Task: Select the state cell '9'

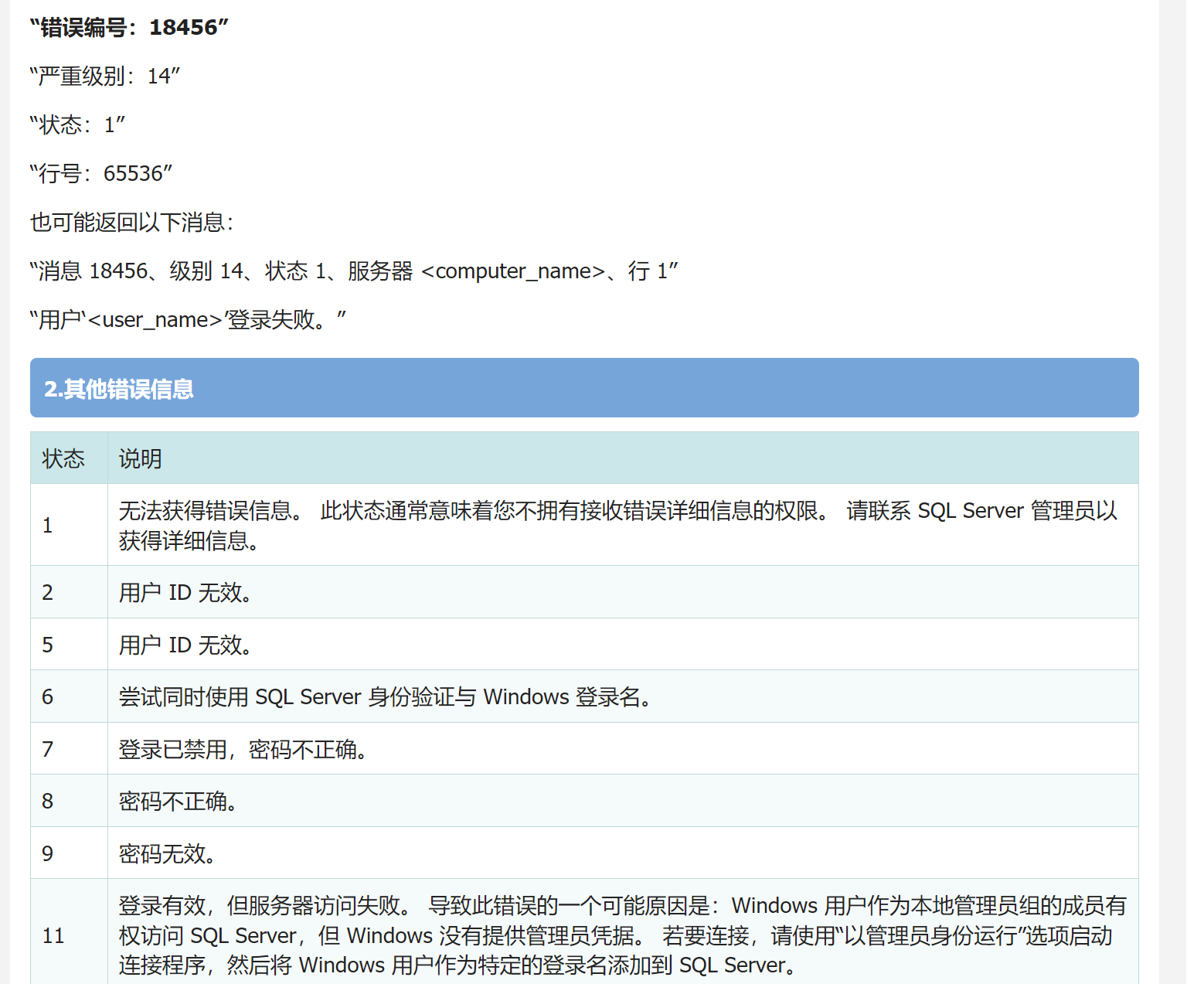Action: point(69,853)
